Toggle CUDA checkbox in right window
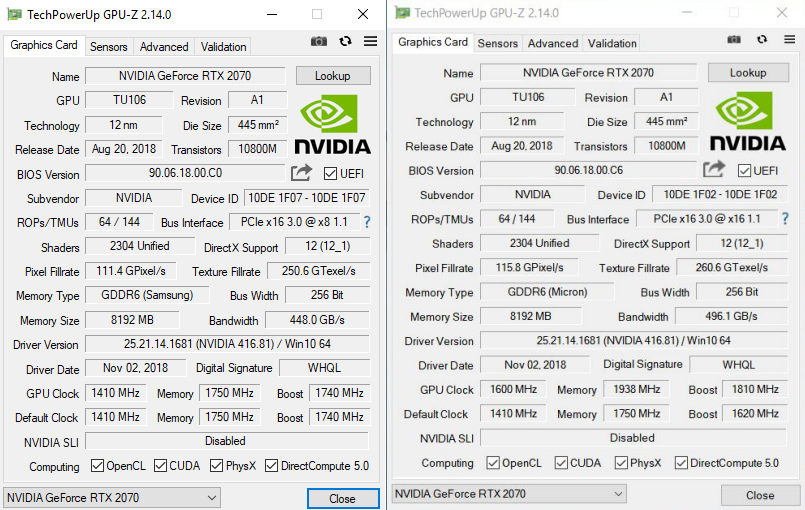Screen dimensions: 805x510 (x=561, y=463)
